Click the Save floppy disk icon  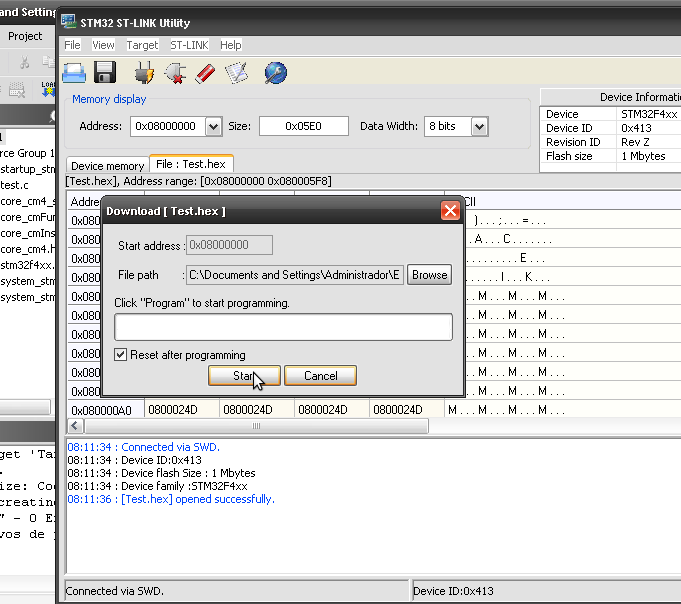[105, 72]
